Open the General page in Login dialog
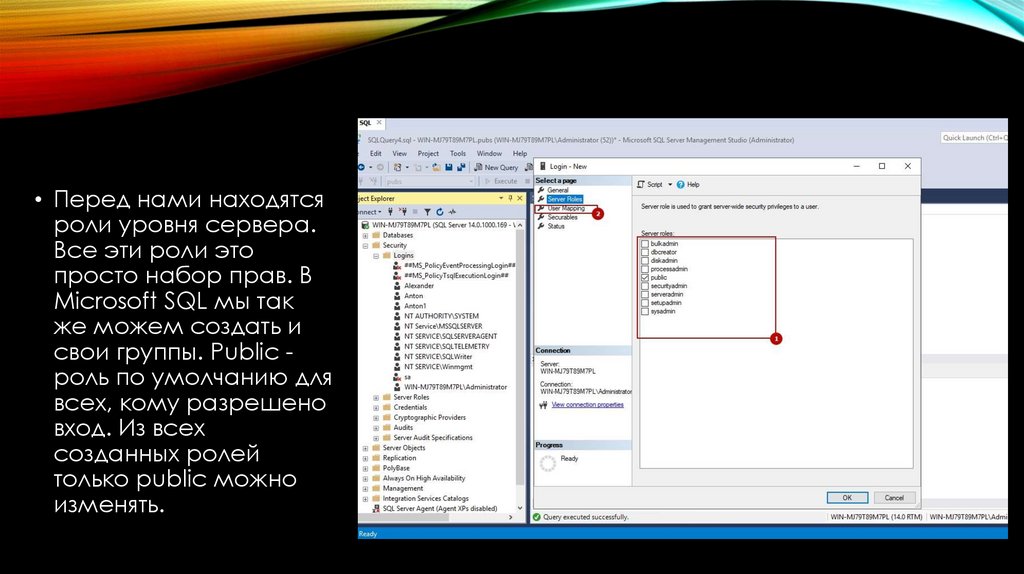The width and height of the screenshot is (1024, 574). coord(557,190)
